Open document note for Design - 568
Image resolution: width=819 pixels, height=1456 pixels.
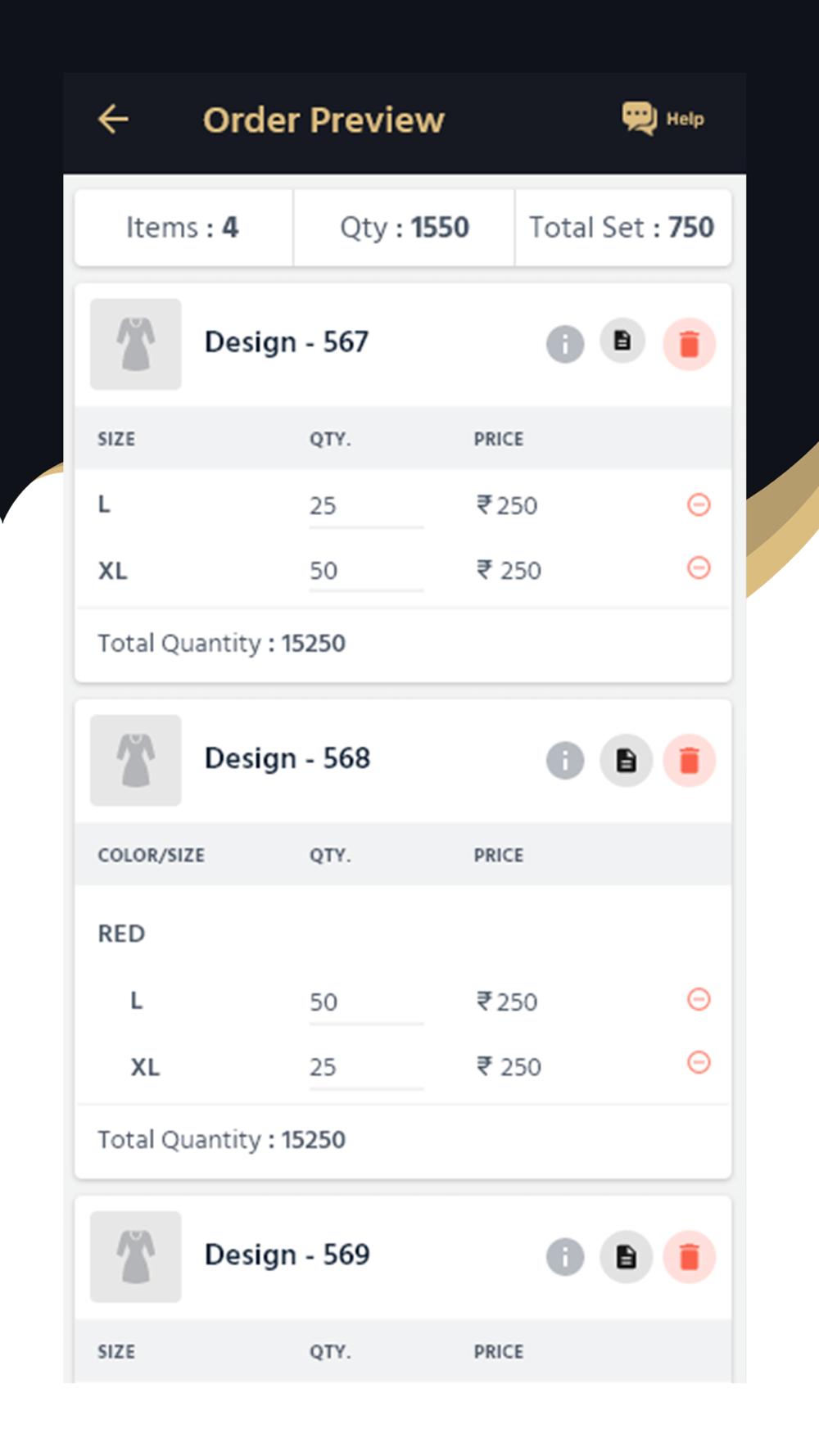[627, 761]
